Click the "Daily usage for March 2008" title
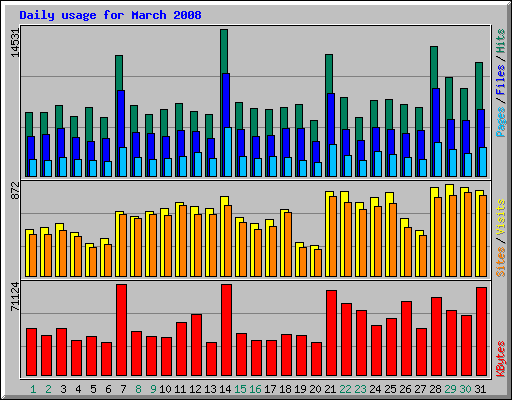This screenshot has width=512, height=400. 110,15
